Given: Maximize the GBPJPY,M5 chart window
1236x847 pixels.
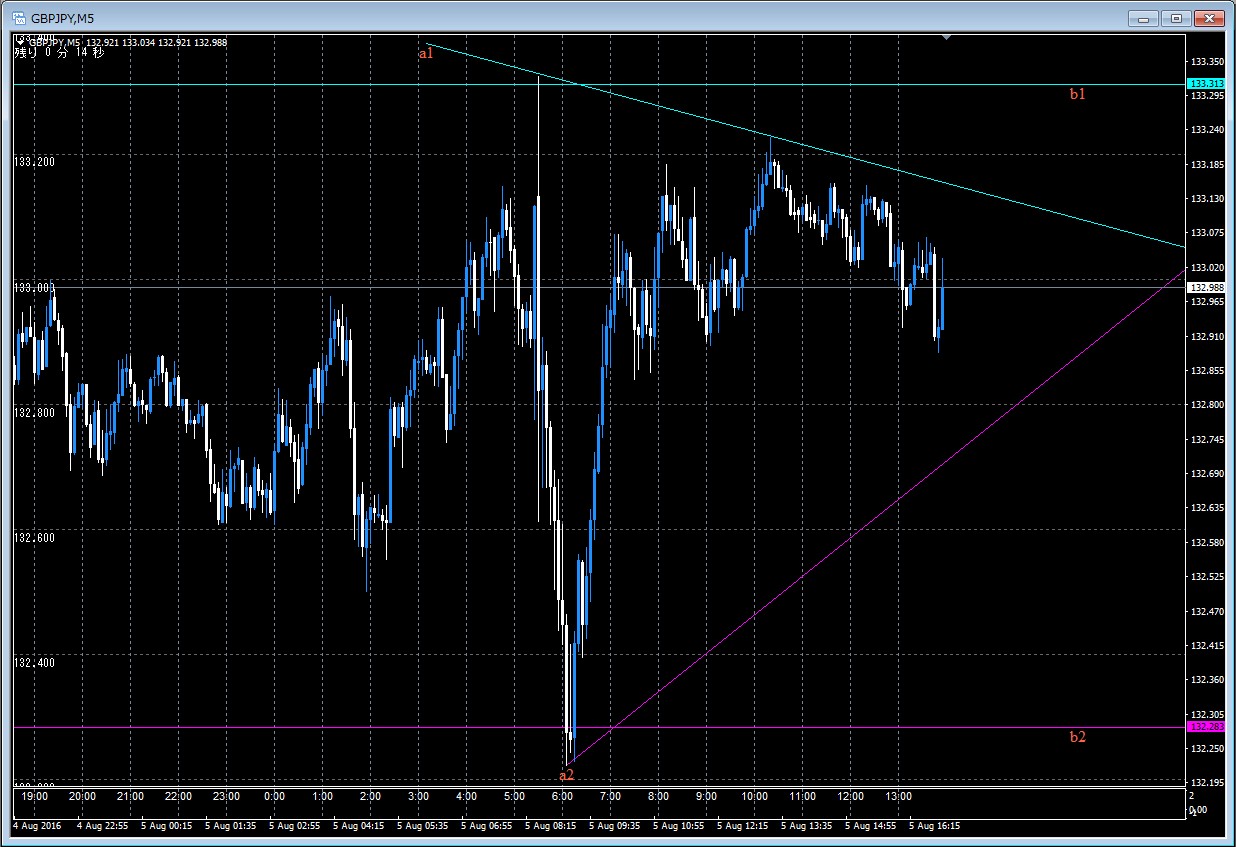Looking at the screenshot, I should pyautogui.click(x=1176, y=17).
